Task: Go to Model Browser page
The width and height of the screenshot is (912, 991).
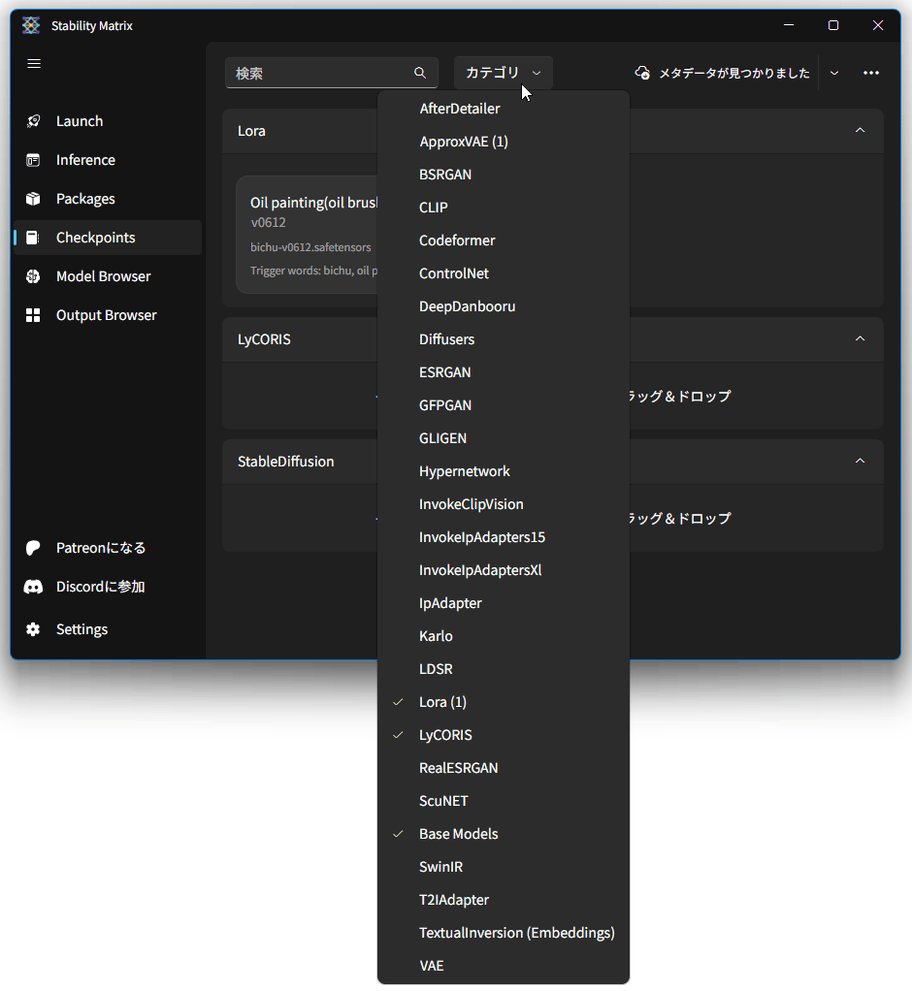Action: pyautogui.click(x=108, y=277)
